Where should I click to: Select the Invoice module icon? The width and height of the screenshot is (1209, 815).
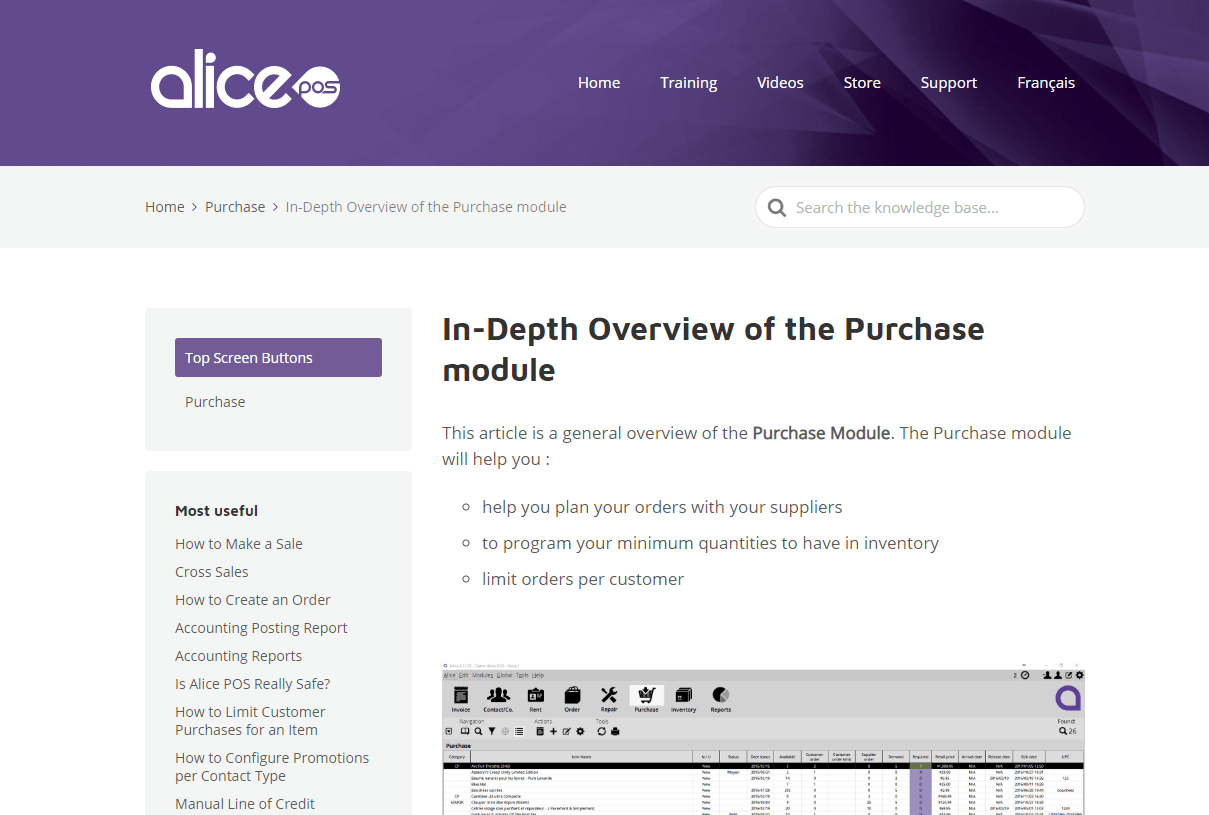(x=460, y=695)
